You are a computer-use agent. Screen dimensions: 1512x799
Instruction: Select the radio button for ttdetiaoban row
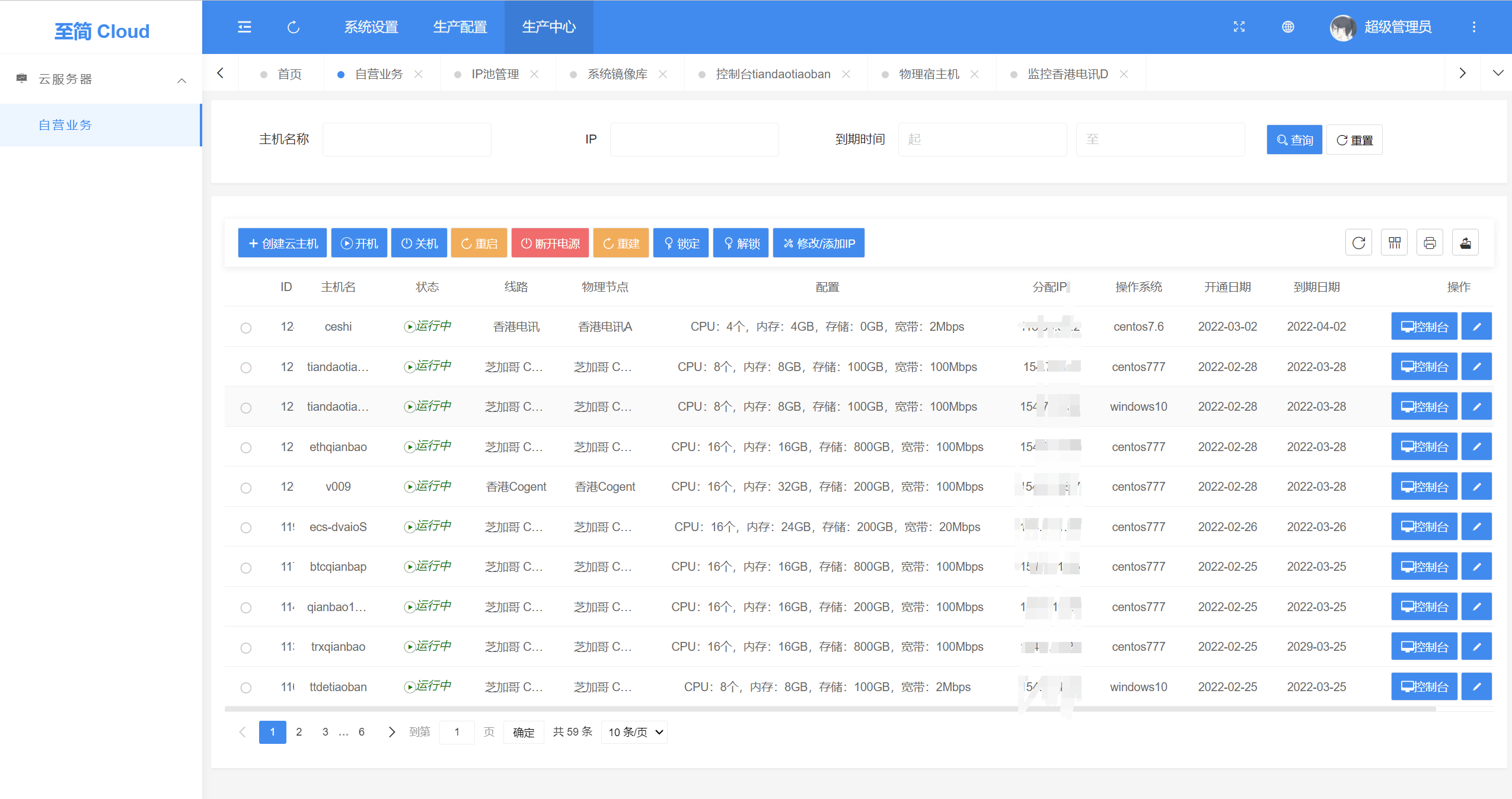pos(246,688)
